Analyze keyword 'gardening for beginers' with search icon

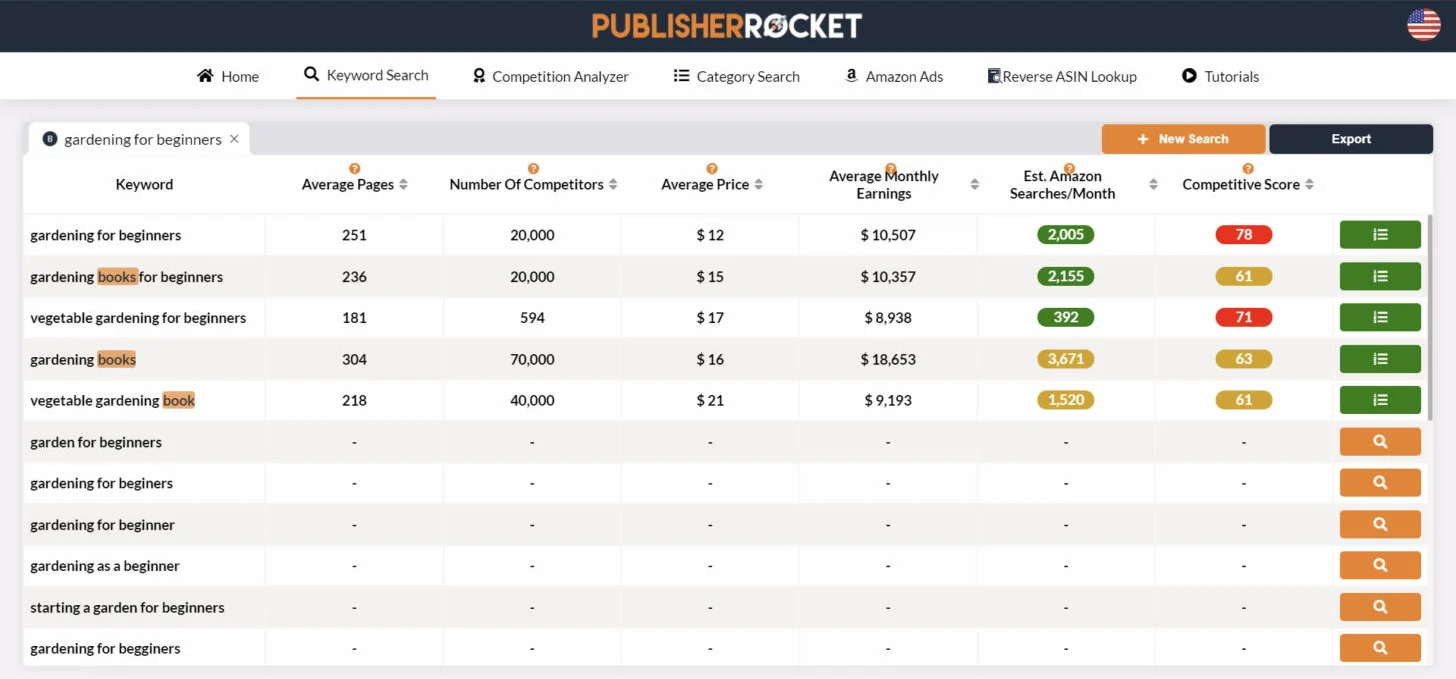point(1380,483)
